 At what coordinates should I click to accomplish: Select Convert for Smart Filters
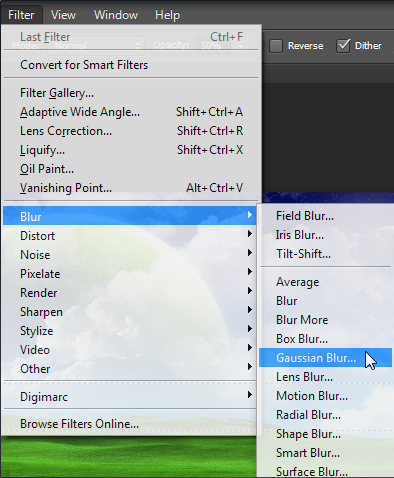131,65
